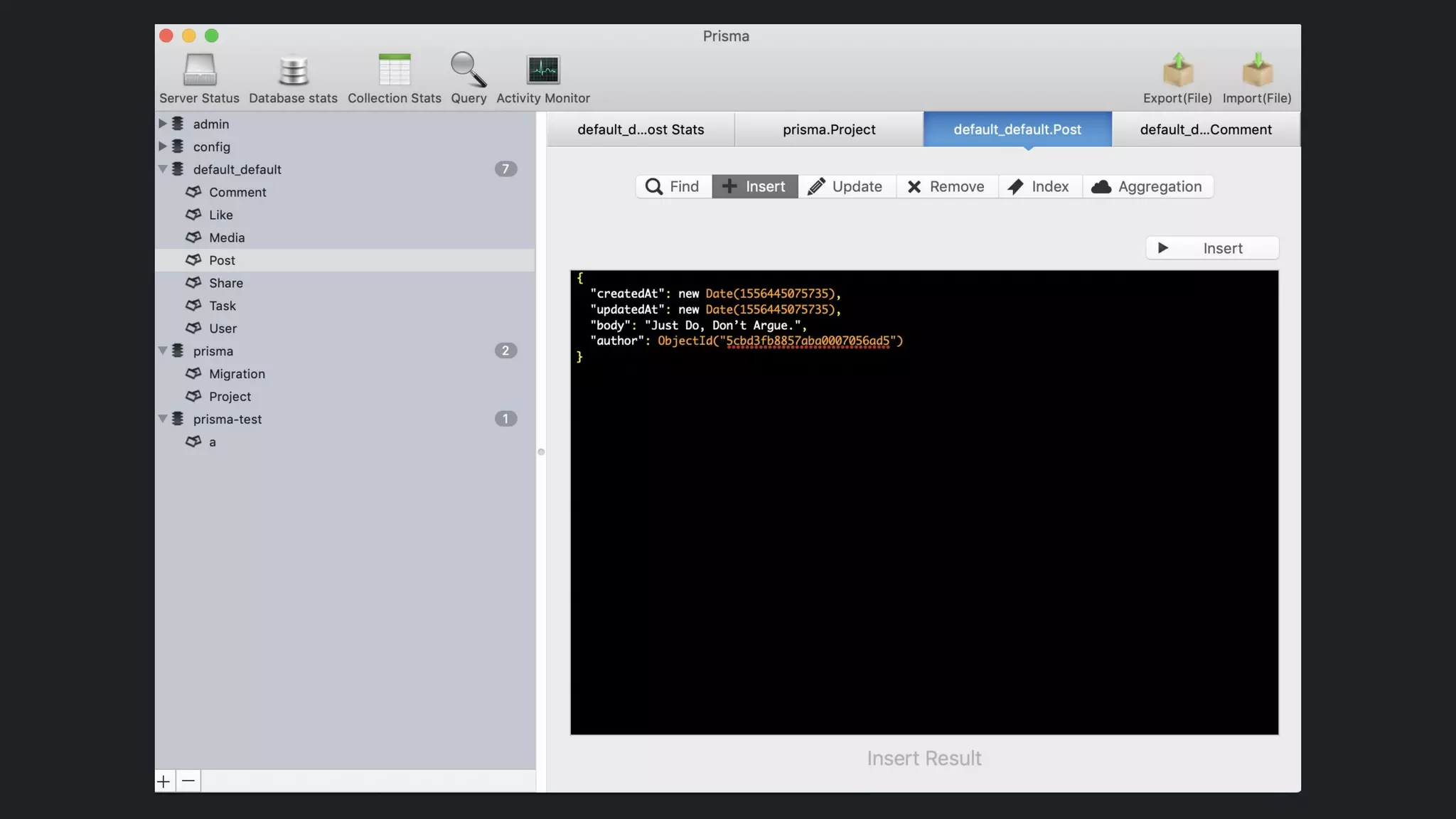Open Collection Stats from the toolbar

pyautogui.click(x=394, y=70)
